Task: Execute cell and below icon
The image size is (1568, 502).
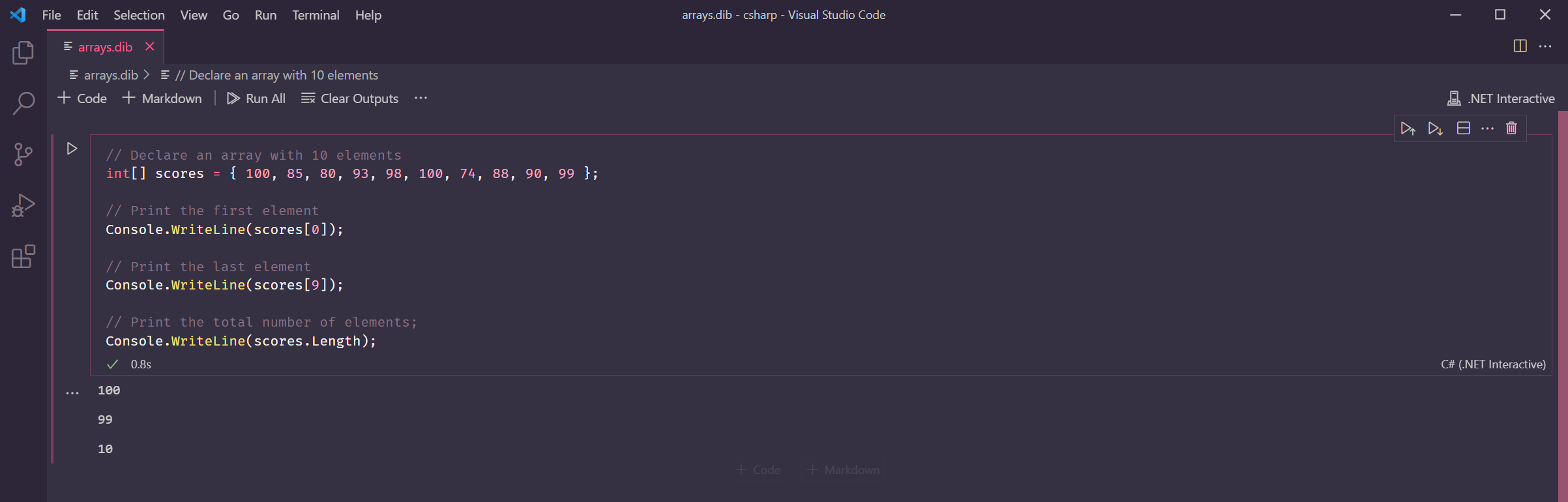Action: [x=1435, y=128]
